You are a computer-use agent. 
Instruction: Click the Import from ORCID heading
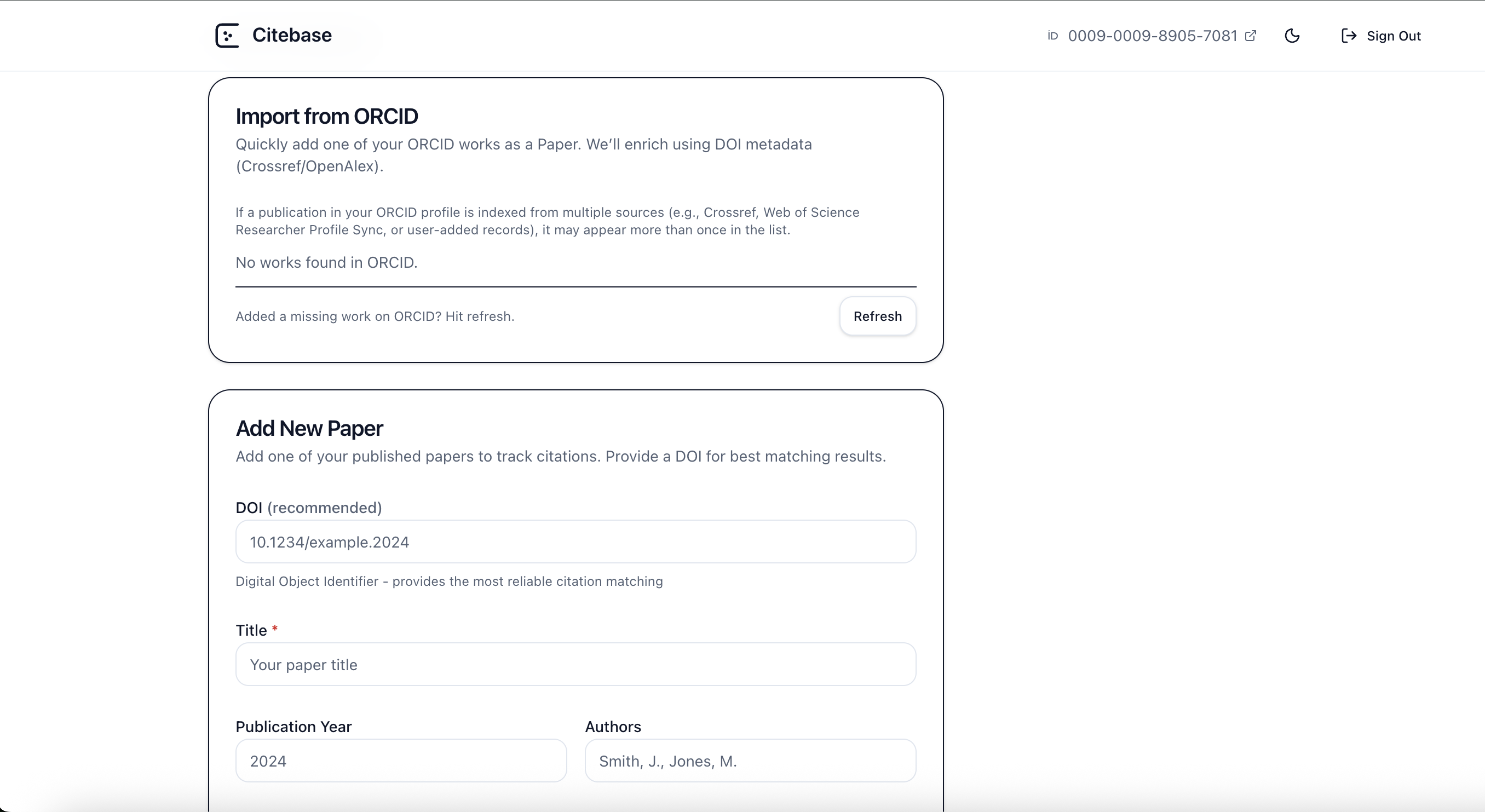coord(326,117)
